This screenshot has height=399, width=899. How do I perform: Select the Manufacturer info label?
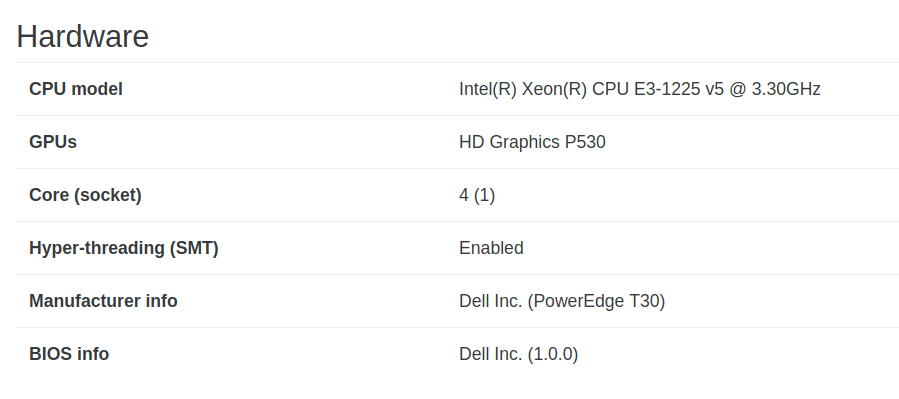click(x=103, y=301)
